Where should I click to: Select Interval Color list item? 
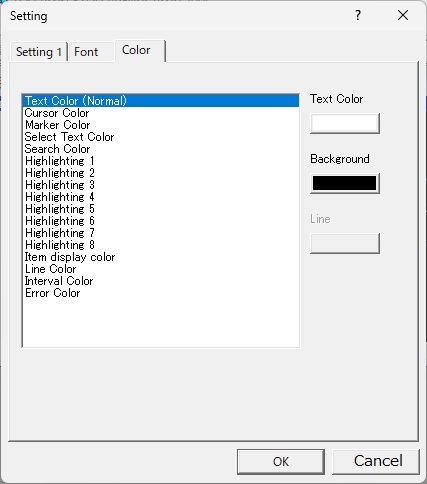160,281
